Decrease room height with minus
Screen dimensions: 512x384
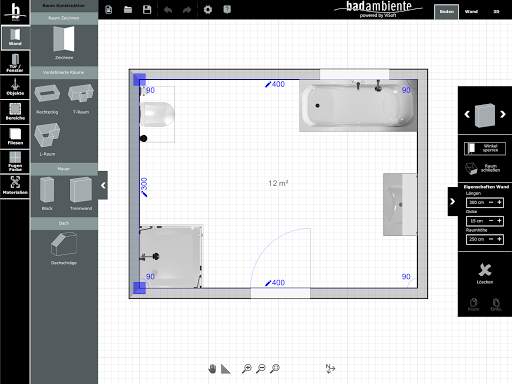491,239
